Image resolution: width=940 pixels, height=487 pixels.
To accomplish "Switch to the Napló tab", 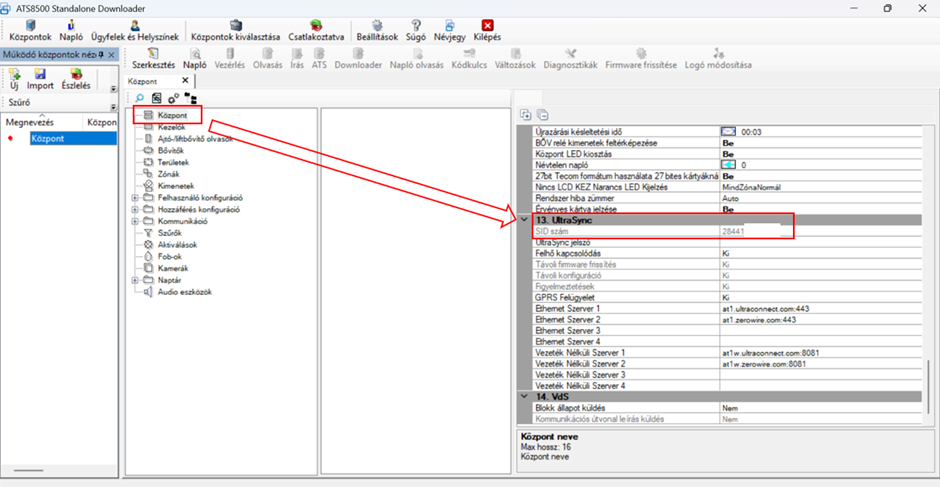I will pyautogui.click(x=194, y=64).
